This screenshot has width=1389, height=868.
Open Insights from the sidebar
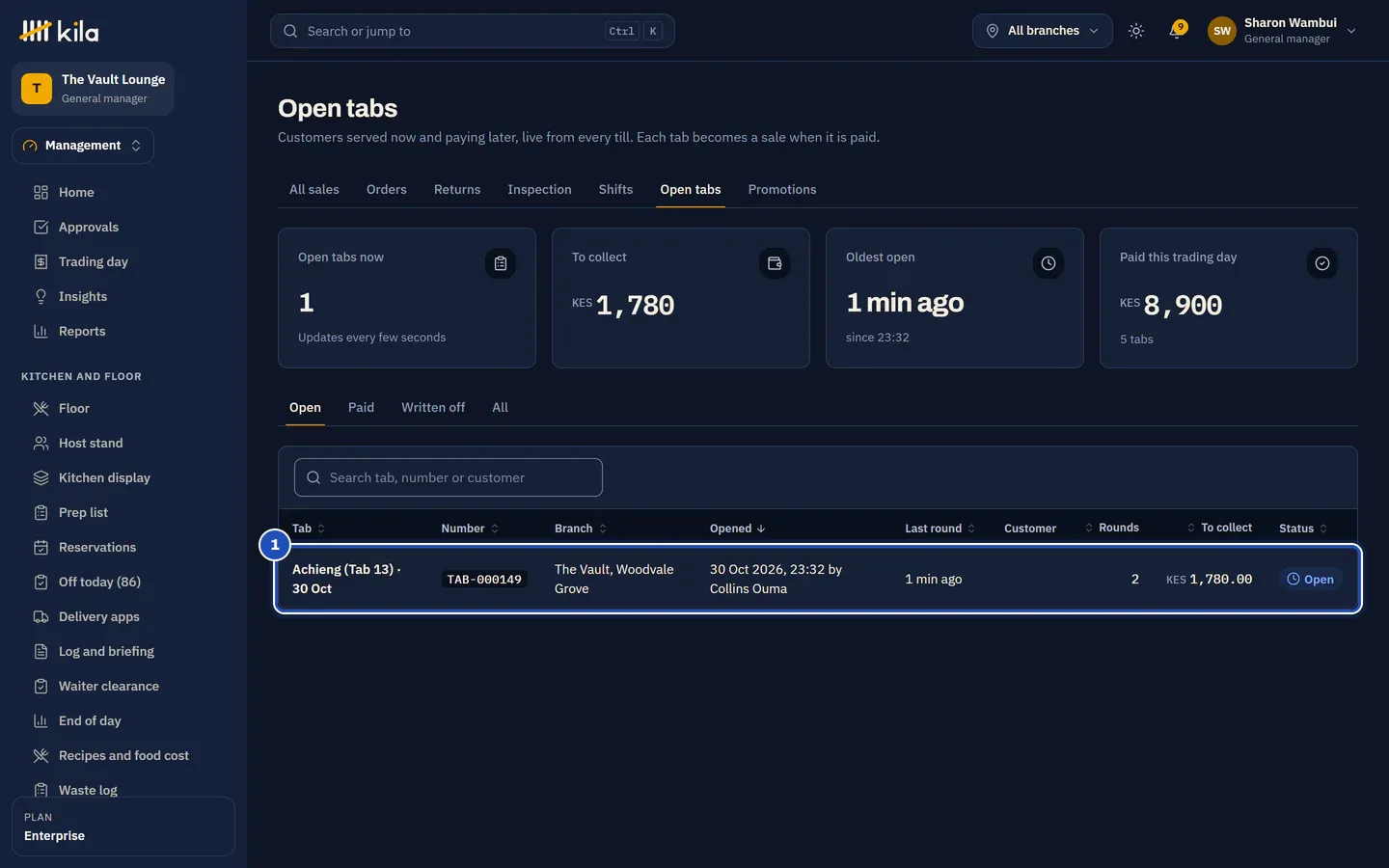82,296
